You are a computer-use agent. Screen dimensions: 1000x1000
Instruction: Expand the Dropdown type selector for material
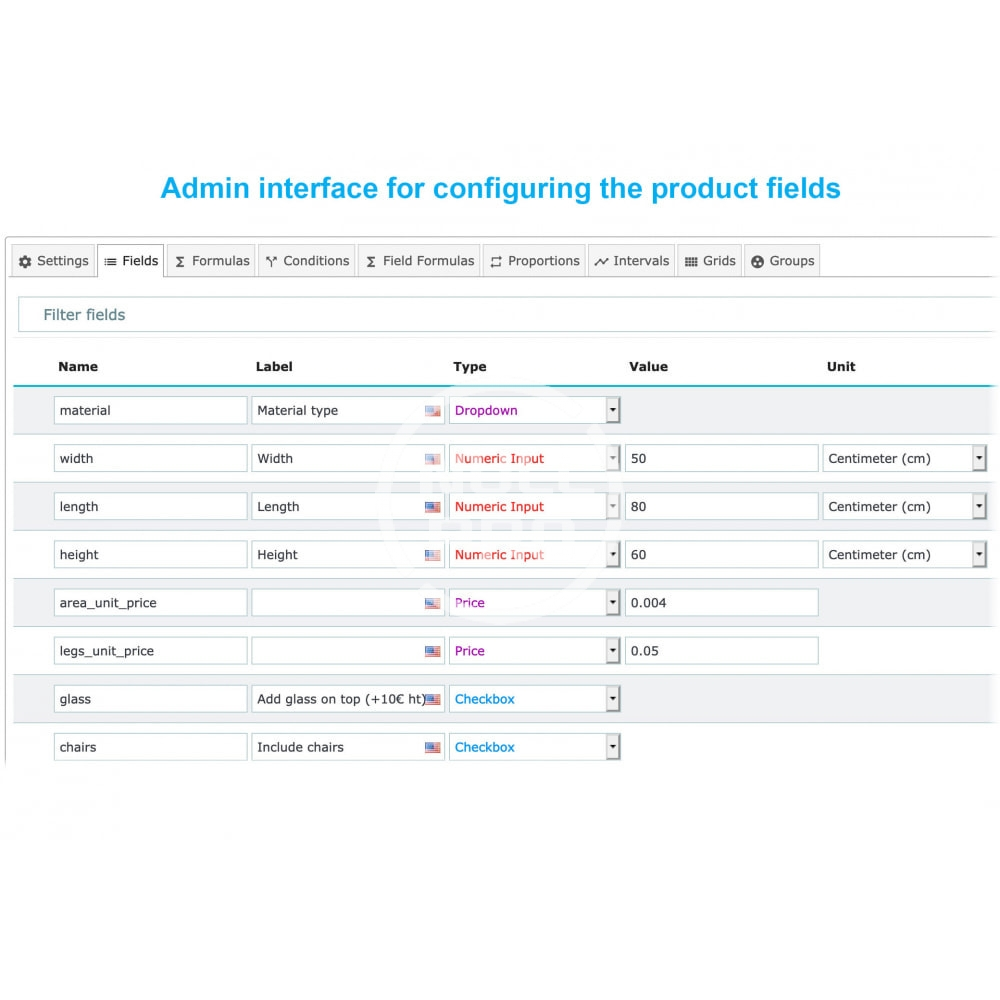tap(613, 411)
